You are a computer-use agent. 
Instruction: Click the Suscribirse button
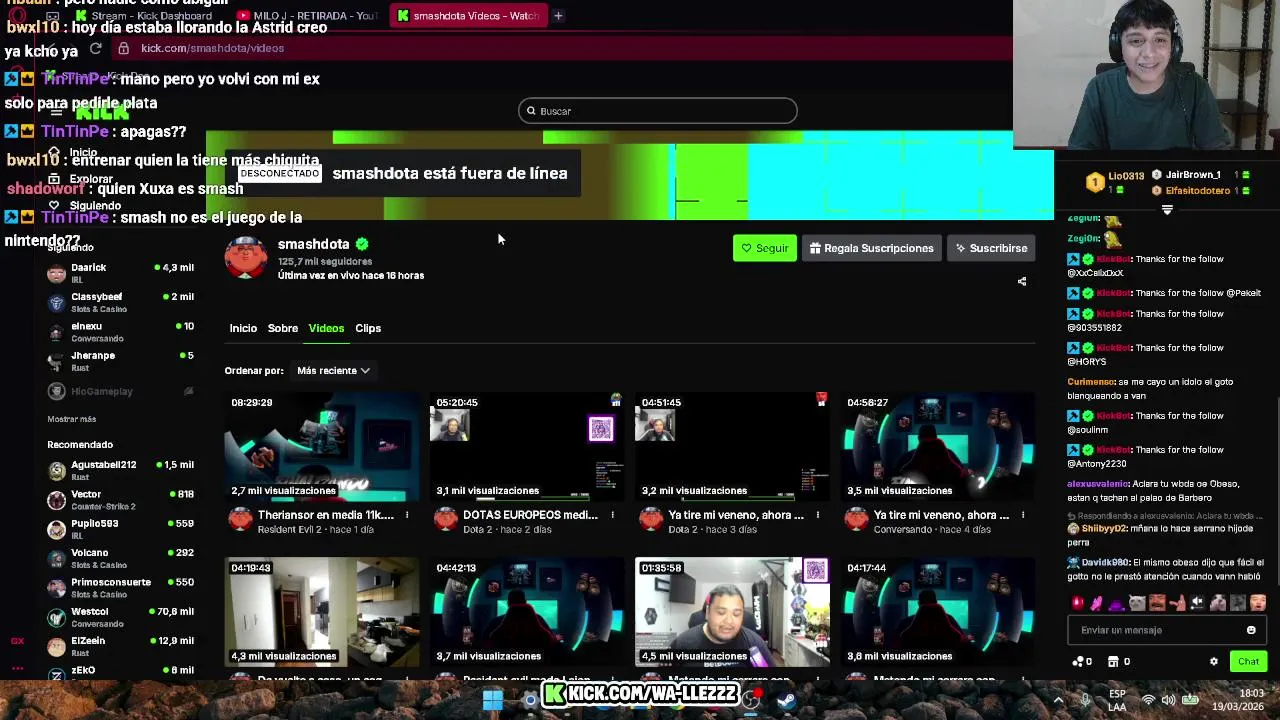tap(991, 248)
